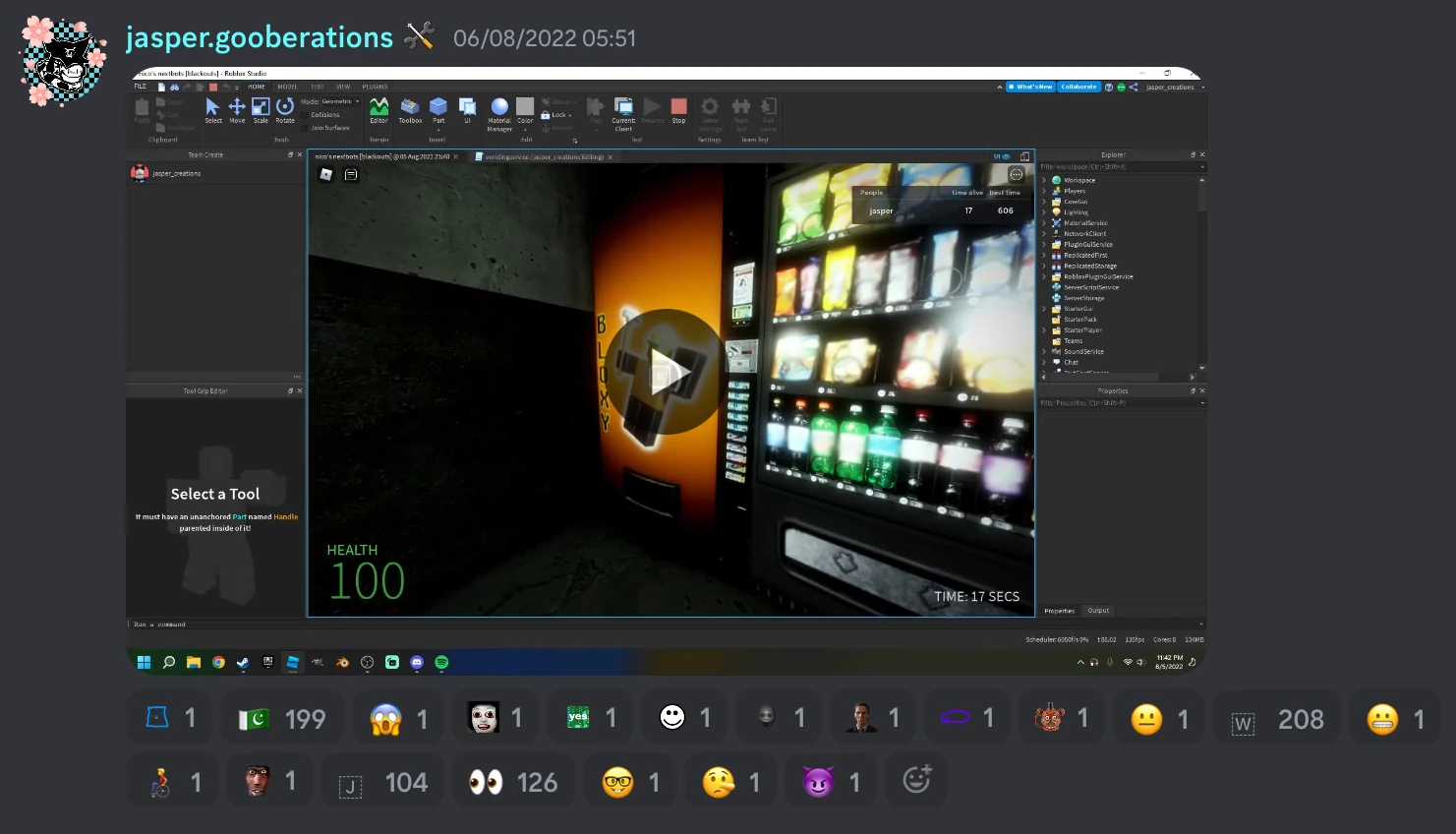Screen dimensions: 1456x834
Task: Expand the Players node in Explorer
Action: 1044,191
